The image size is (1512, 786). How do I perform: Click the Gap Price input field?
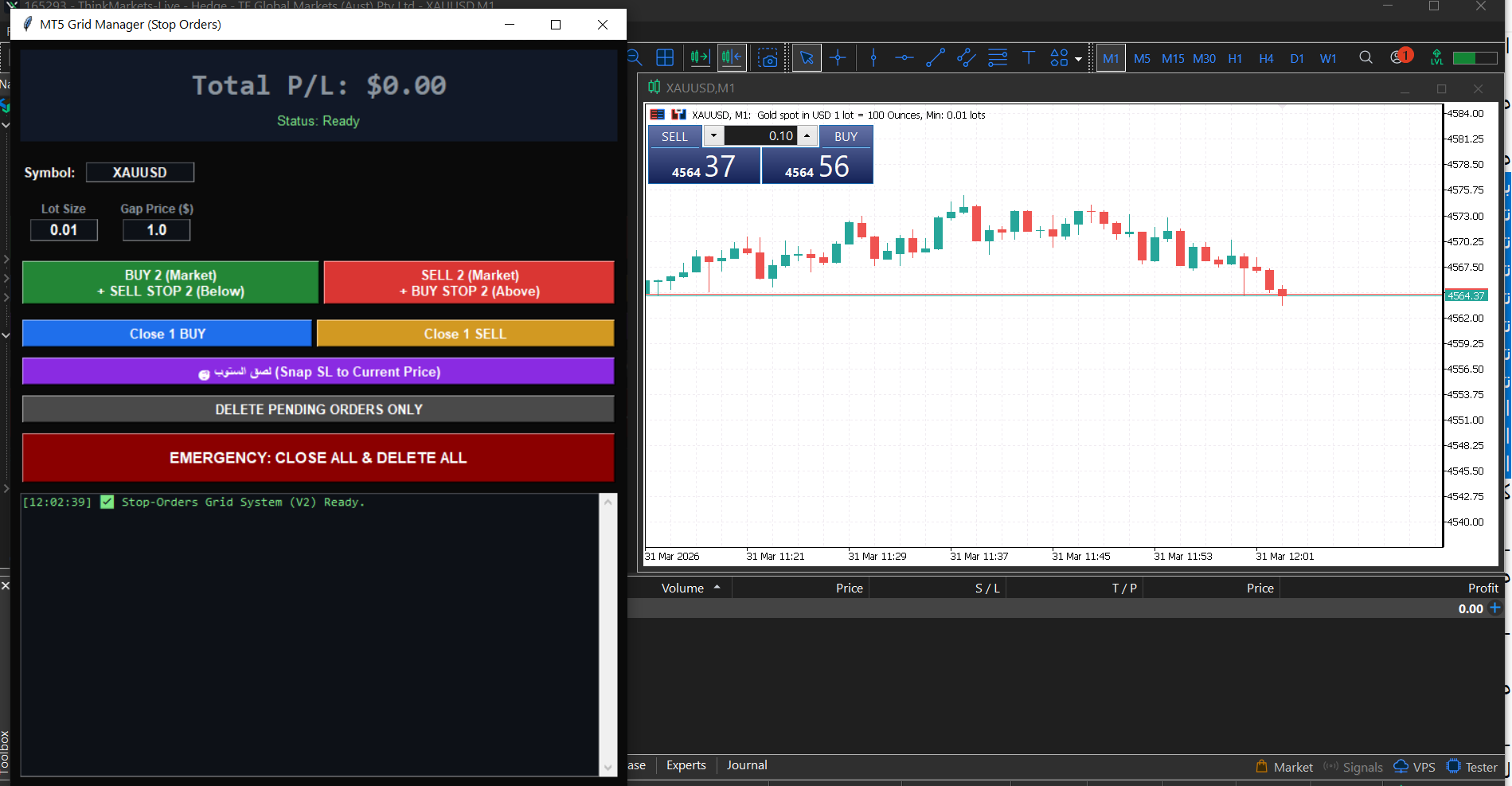(155, 229)
